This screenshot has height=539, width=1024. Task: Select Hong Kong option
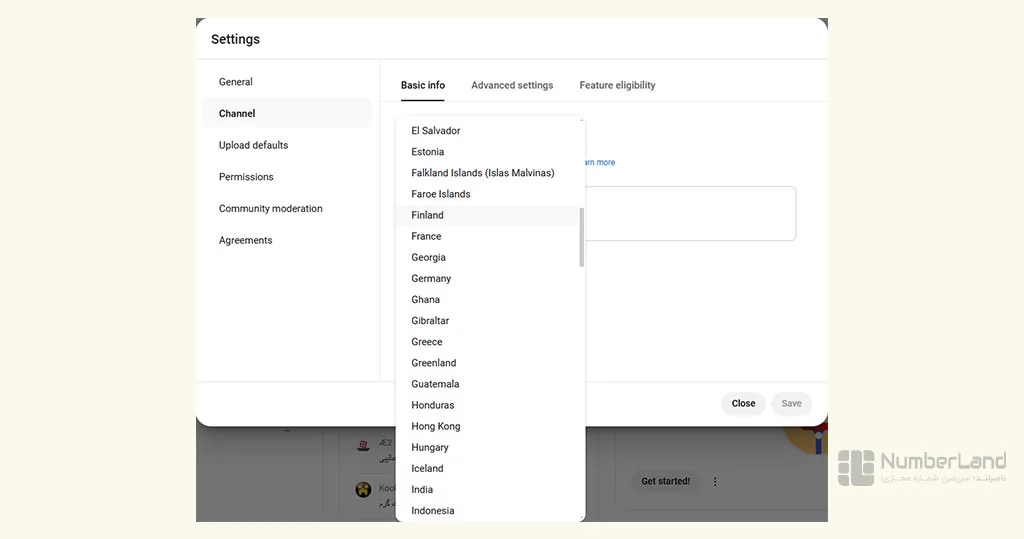487,426
